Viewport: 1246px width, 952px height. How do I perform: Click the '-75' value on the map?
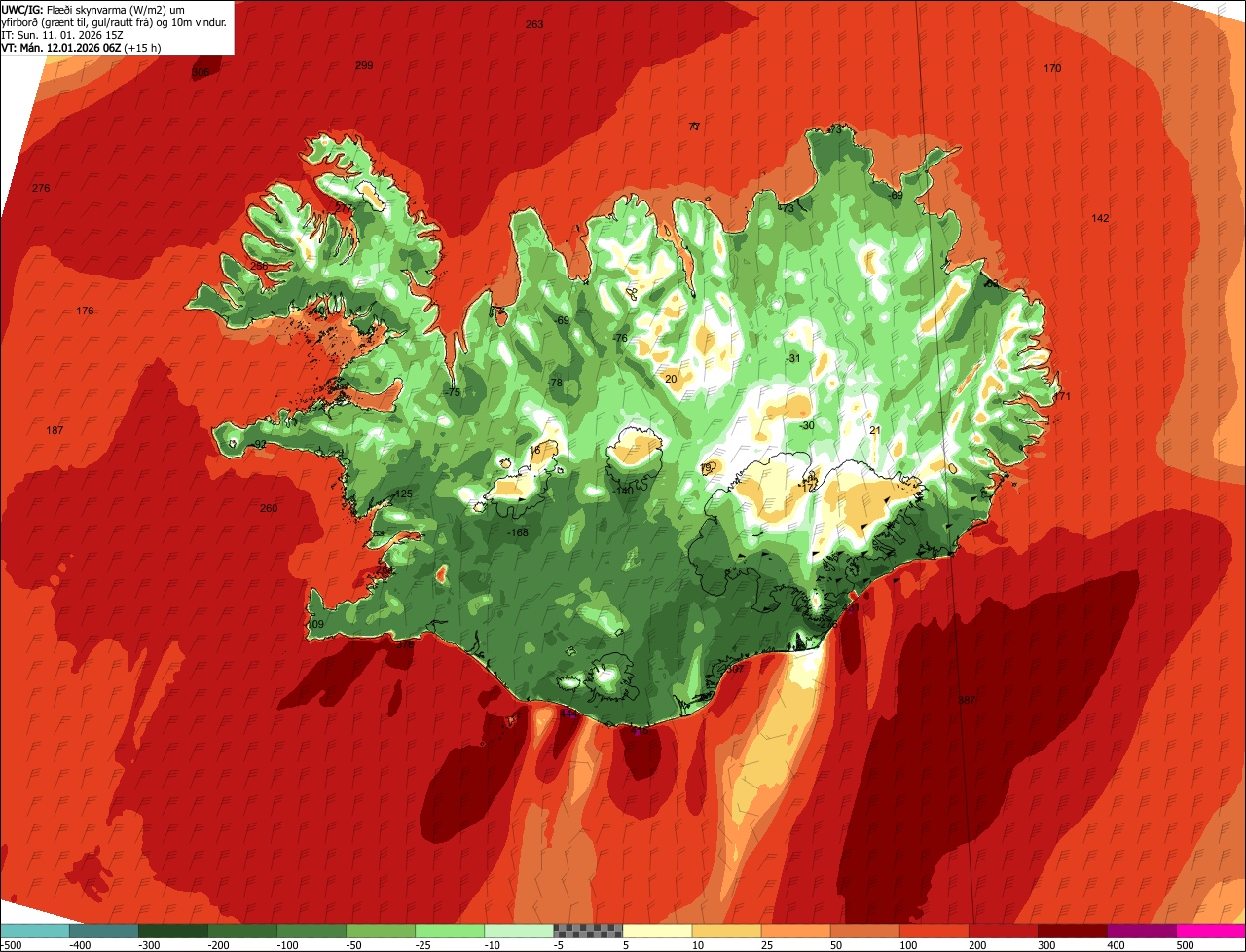coord(453,392)
